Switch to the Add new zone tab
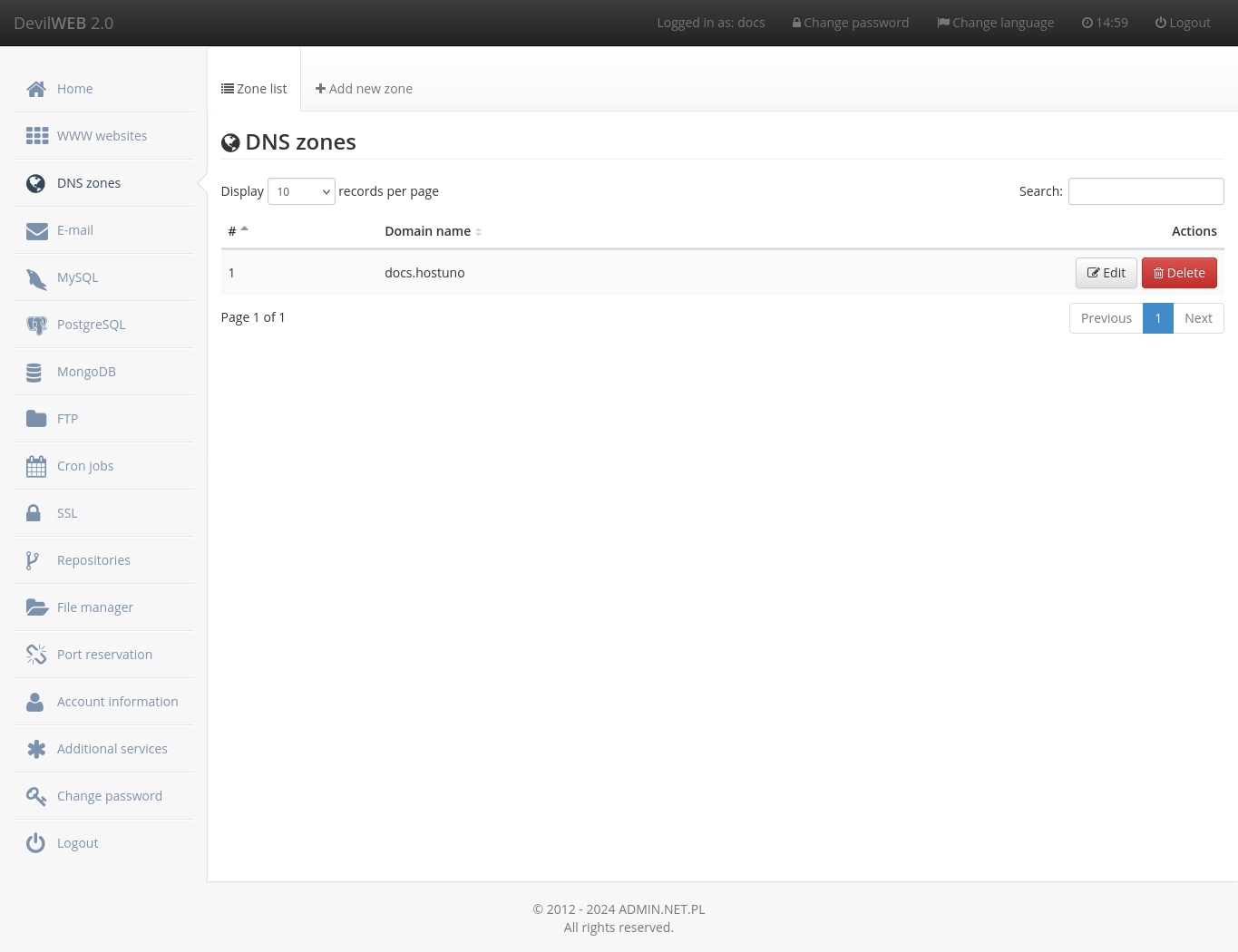 click(x=364, y=89)
